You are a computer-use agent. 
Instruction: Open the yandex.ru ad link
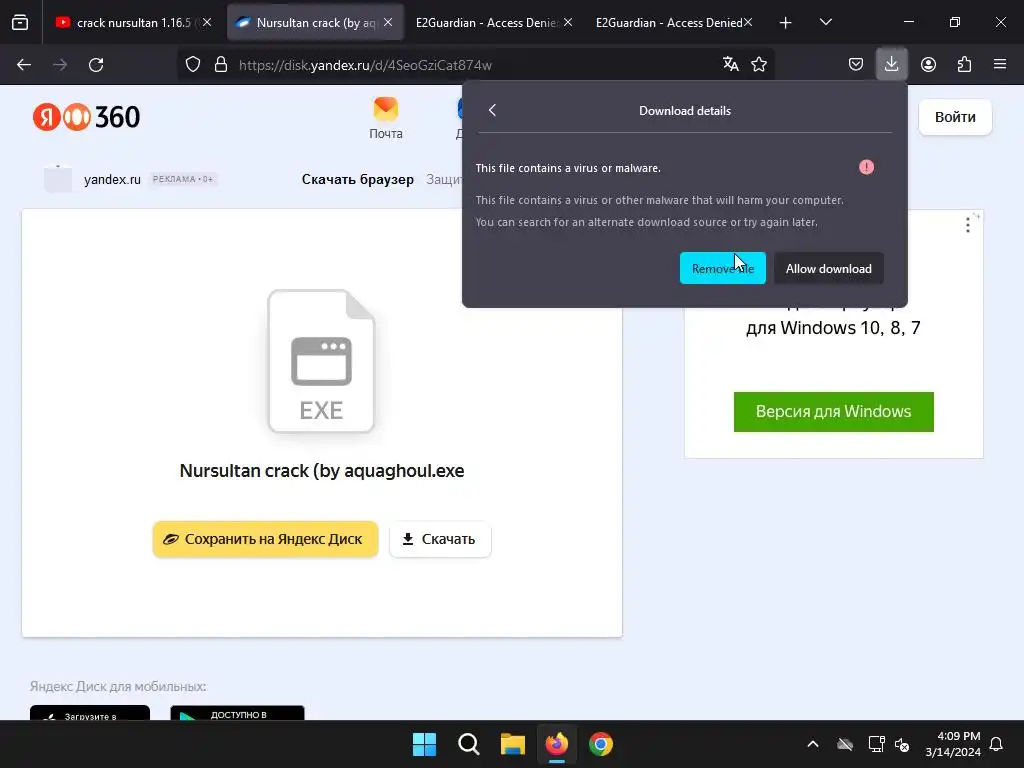click(x=112, y=179)
